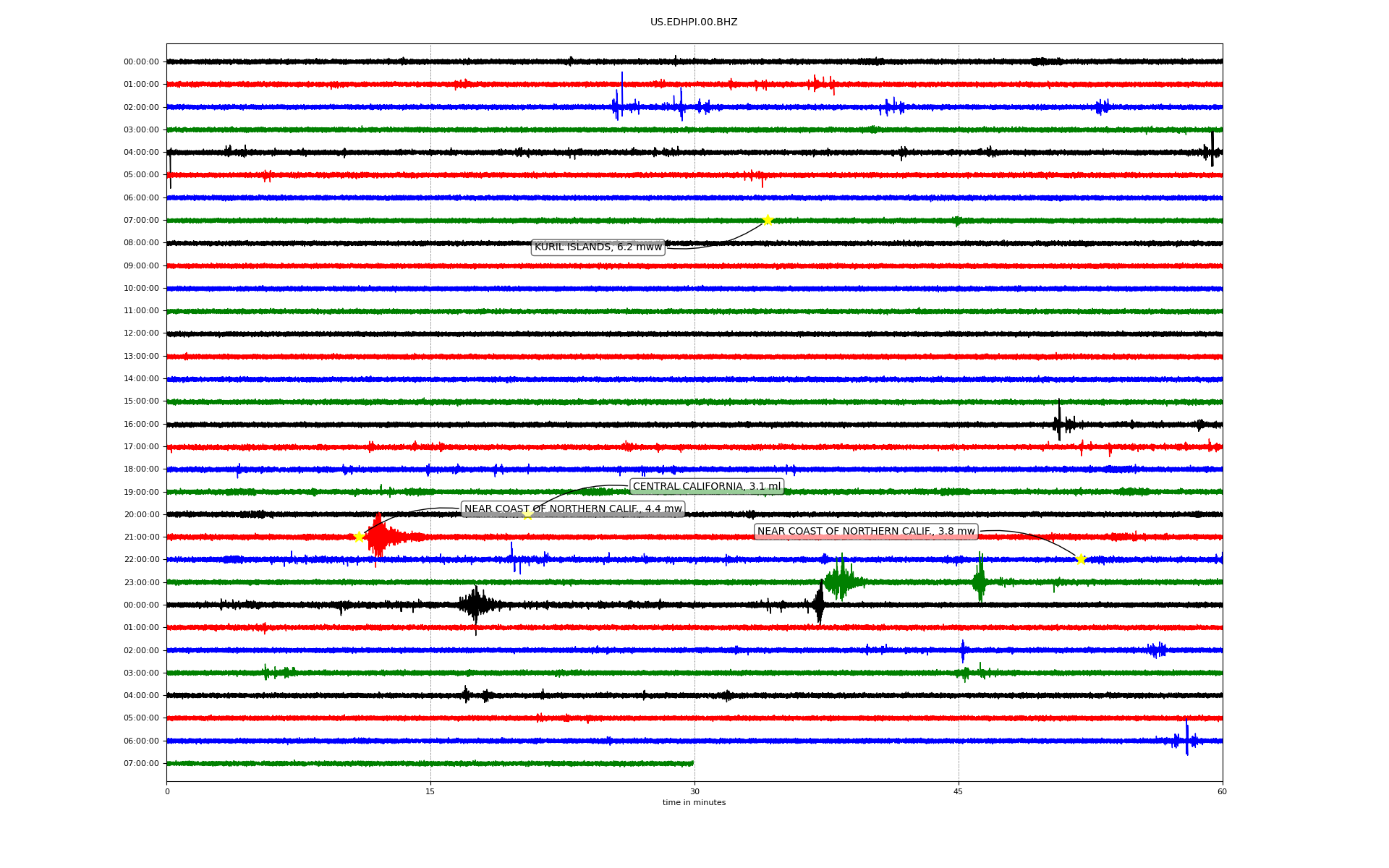Click the 30 minute tick label
The height and width of the screenshot is (868, 1389).
(x=694, y=791)
